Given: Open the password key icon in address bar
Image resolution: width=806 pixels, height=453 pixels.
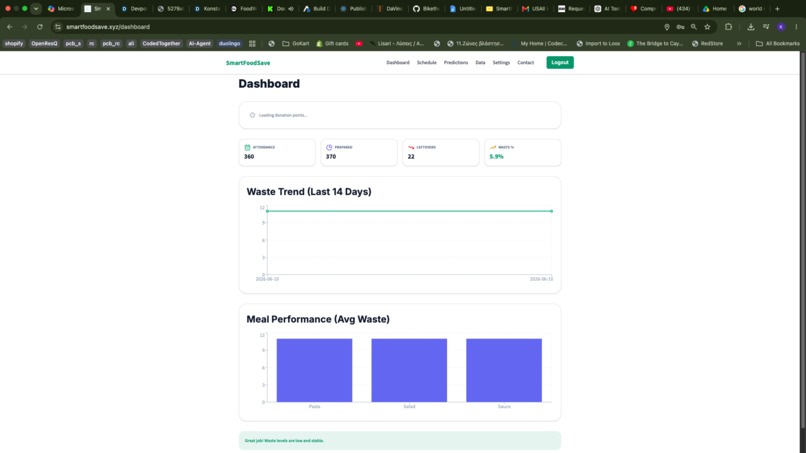Looking at the screenshot, I should coord(680,27).
